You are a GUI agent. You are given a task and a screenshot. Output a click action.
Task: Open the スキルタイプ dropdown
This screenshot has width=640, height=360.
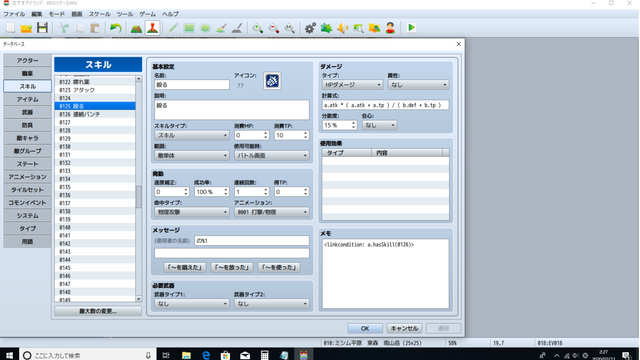pos(191,135)
